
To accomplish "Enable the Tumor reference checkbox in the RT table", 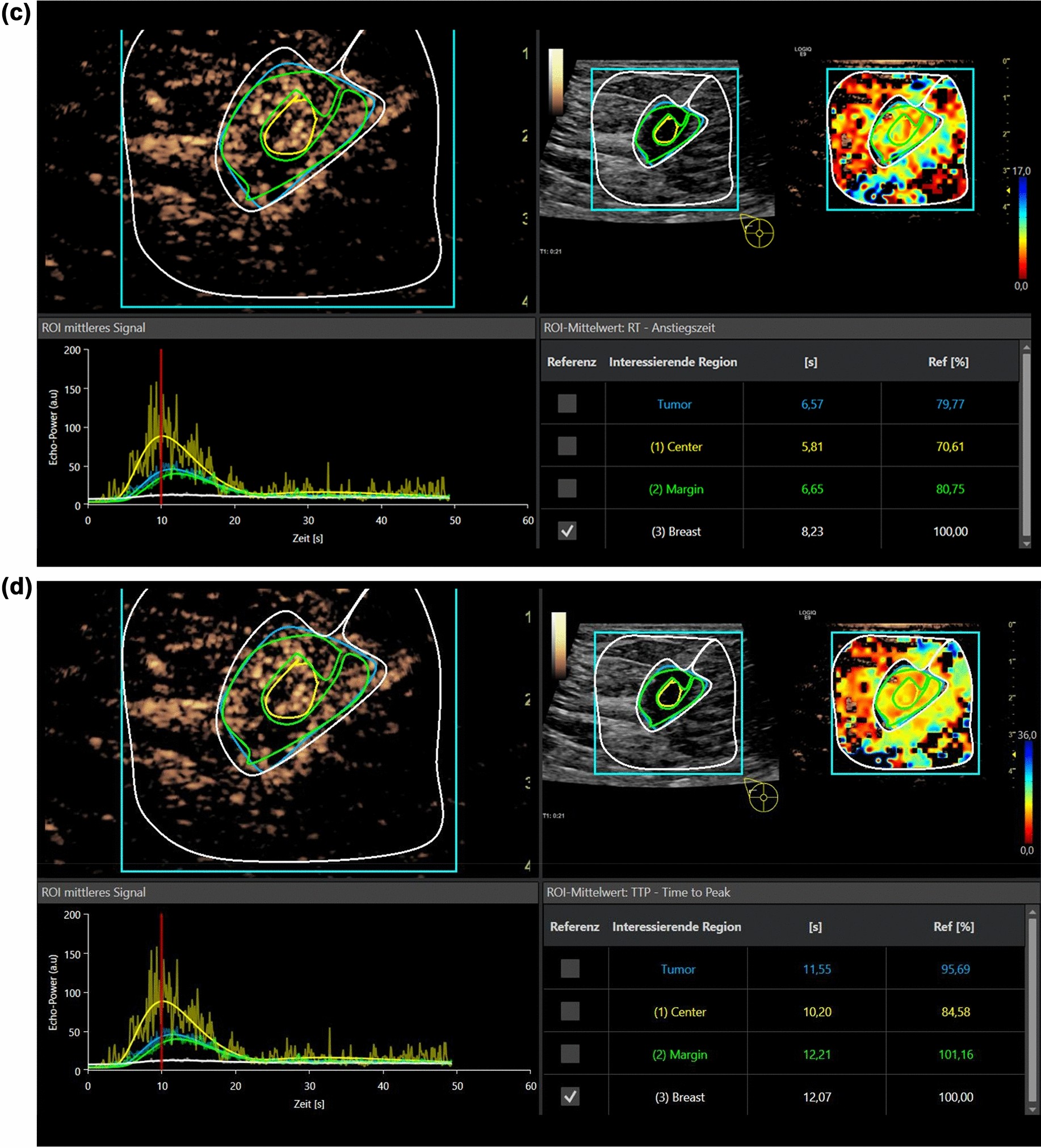I will (567, 404).
